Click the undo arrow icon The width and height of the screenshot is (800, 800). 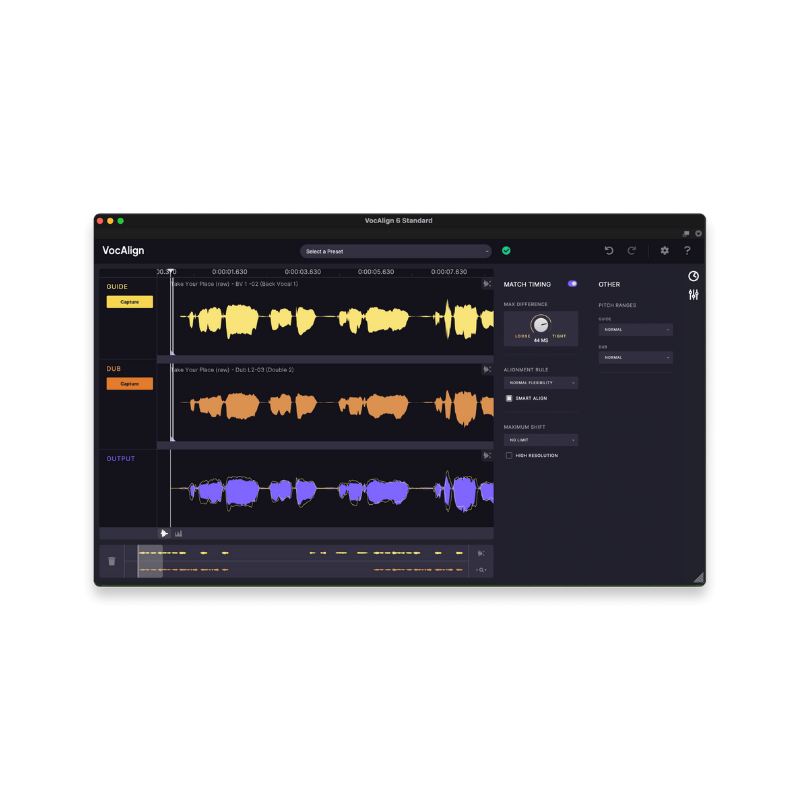pos(609,250)
